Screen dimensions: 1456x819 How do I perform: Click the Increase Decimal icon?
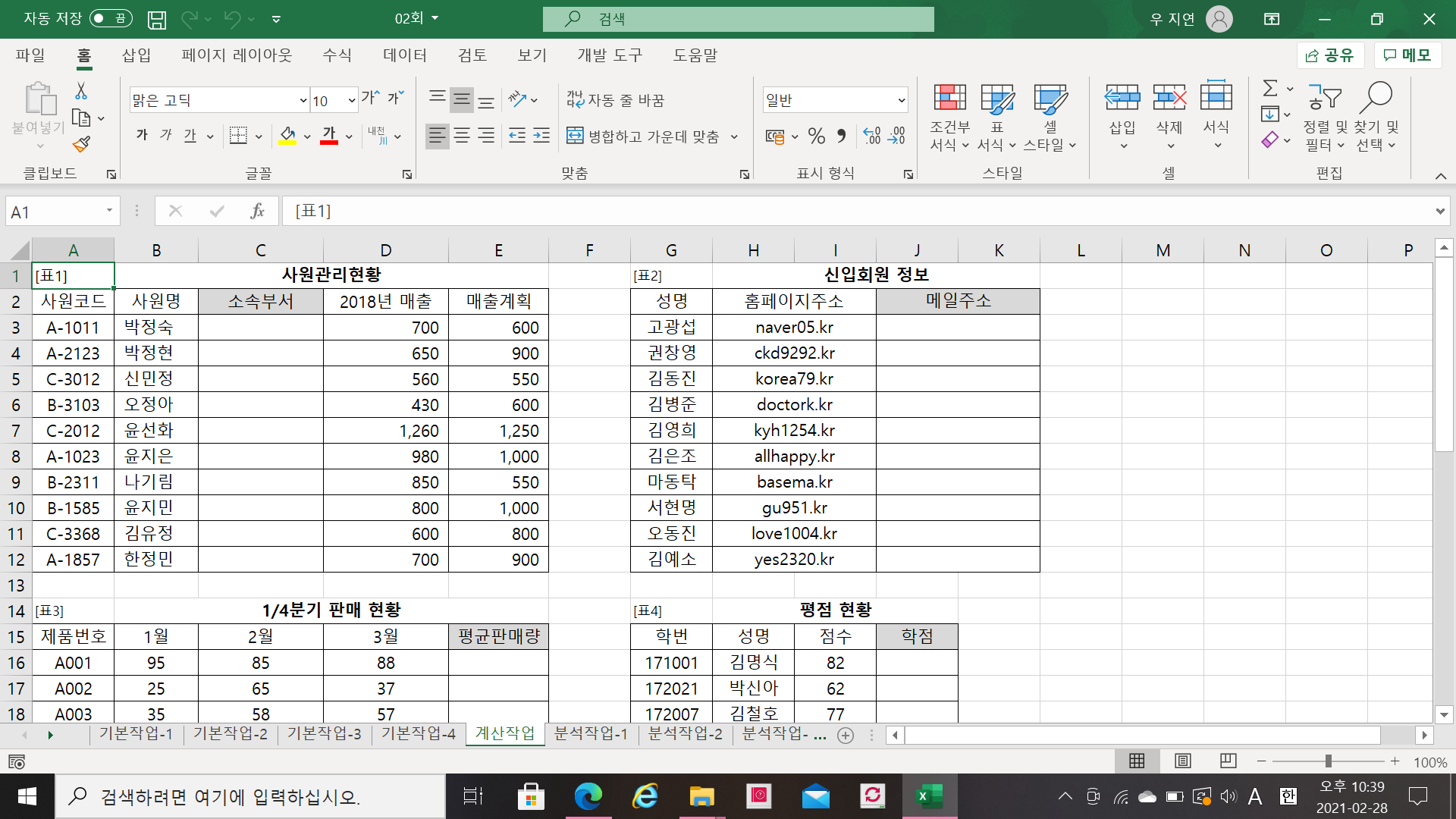[x=872, y=136]
